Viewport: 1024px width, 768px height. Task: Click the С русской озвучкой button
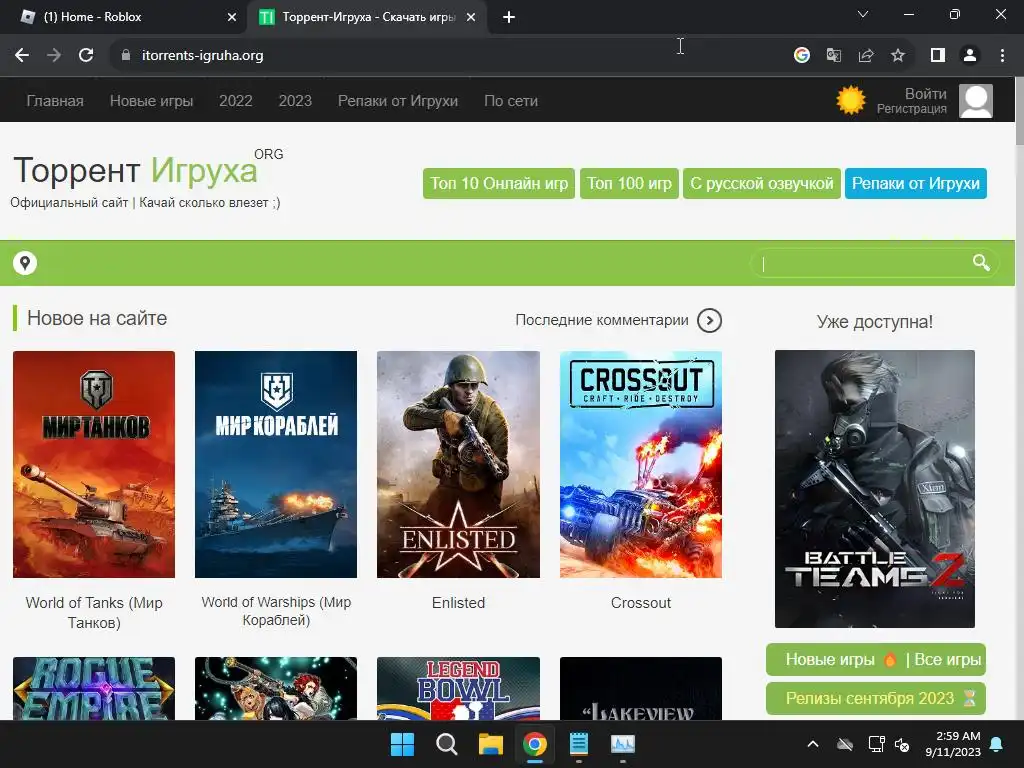(761, 184)
